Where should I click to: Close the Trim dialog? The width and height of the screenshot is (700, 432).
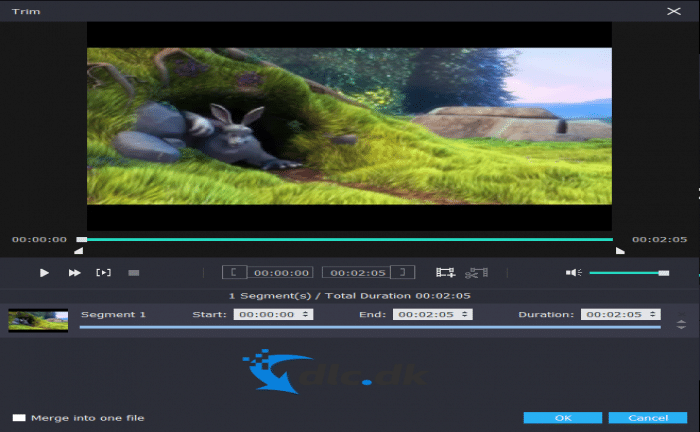(672, 9)
